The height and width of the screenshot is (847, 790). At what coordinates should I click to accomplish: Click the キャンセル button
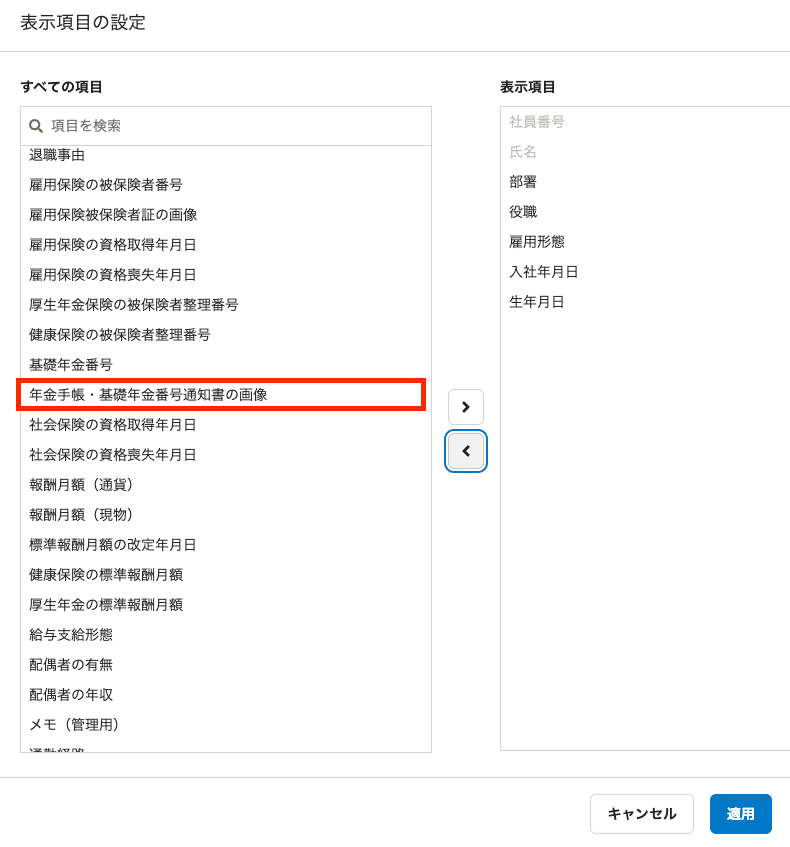click(x=641, y=814)
